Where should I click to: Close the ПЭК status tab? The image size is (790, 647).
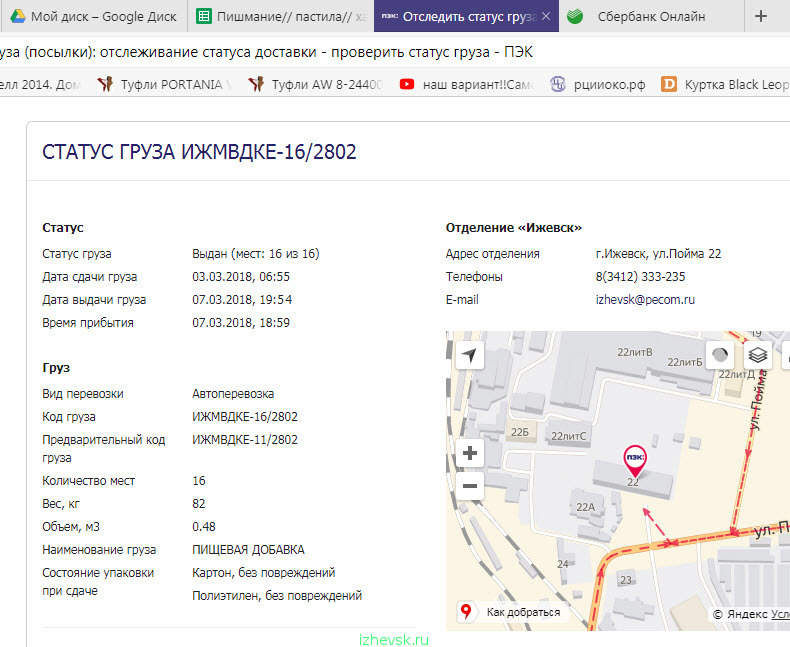point(546,17)
